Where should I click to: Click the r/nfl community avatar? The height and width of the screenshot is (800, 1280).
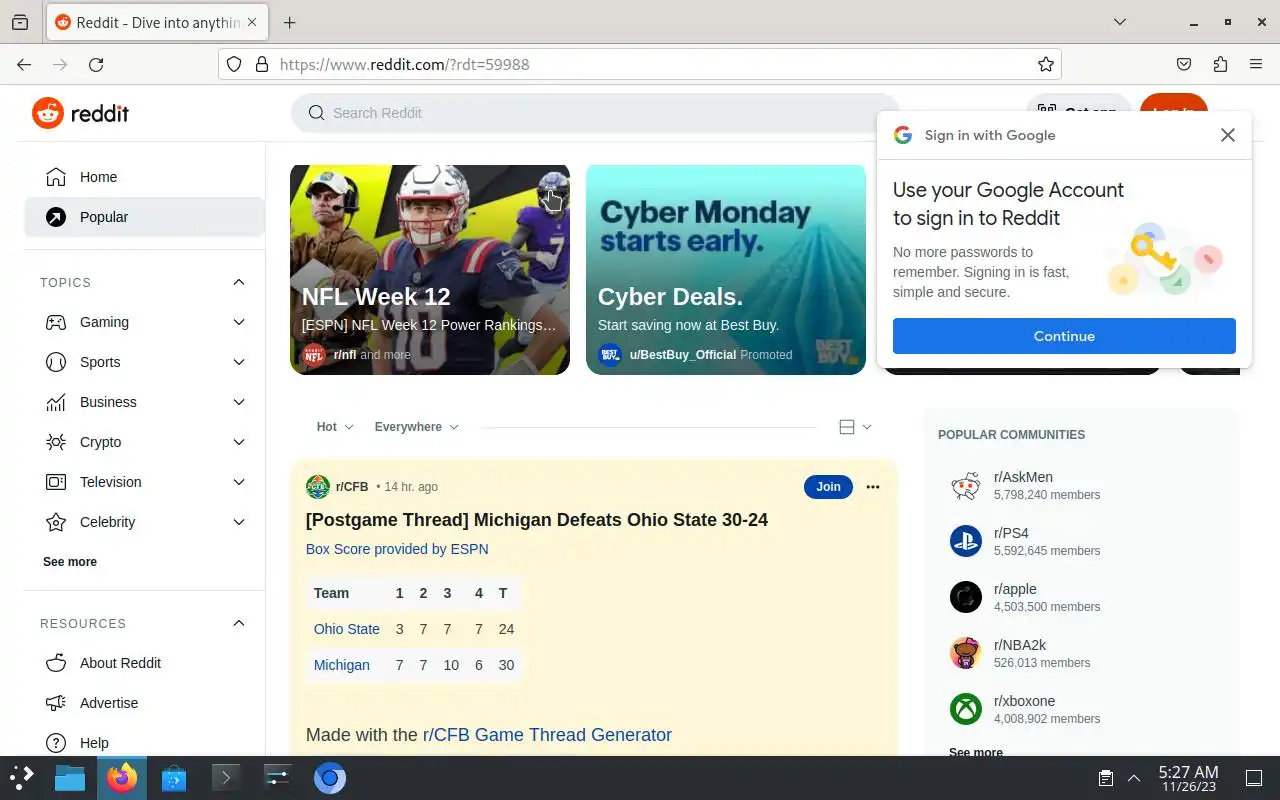(314, 355)
